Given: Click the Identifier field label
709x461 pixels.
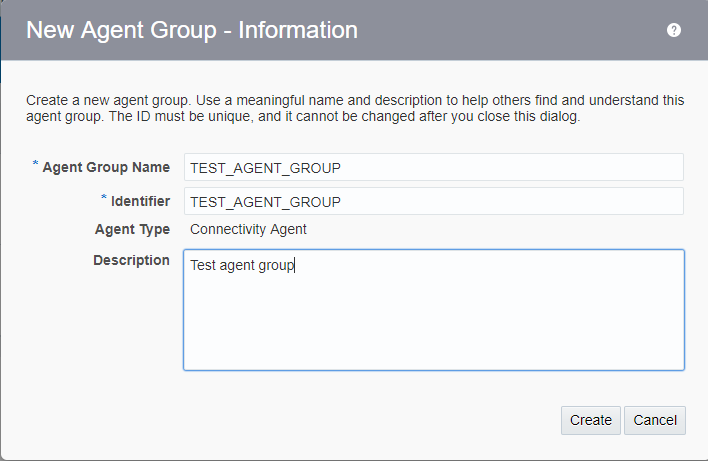Looking at the screenshot, I should [139, 201].
